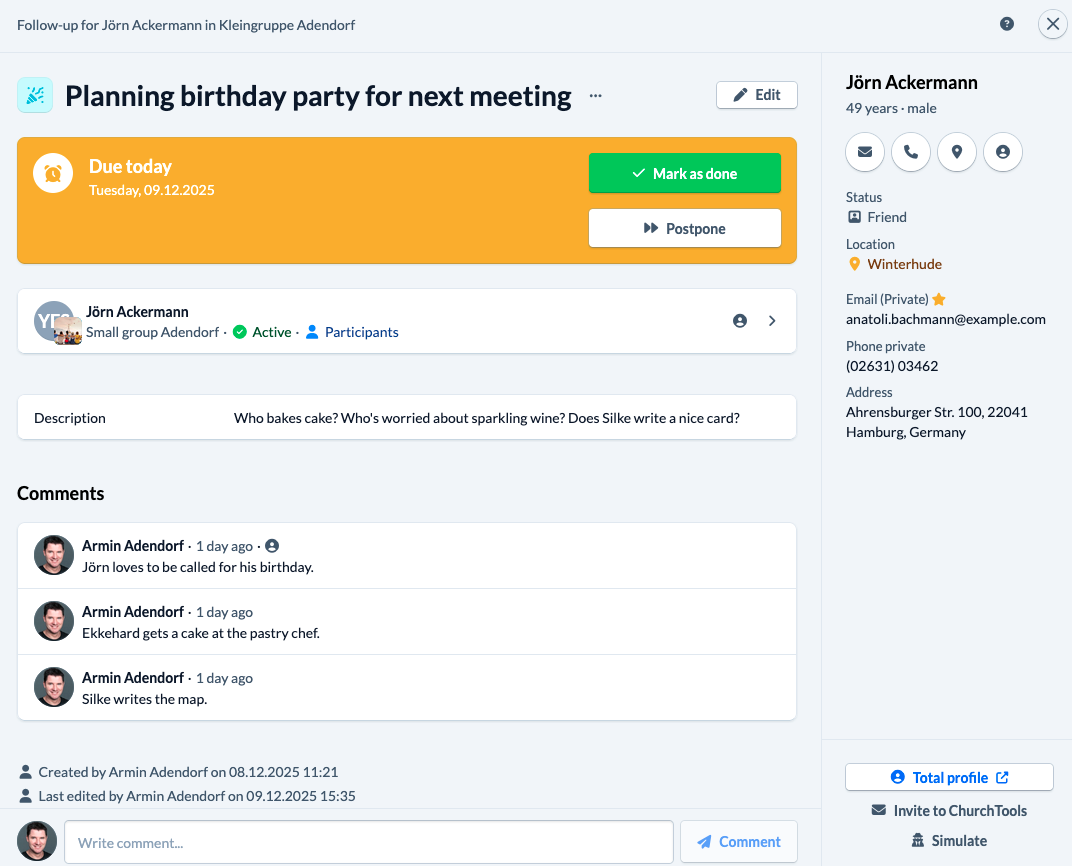The width and height of the screenshot is (1072, 866).
Task: Expand Jörn Ackermann group row chevron
Action: click(x=772, y=321)
